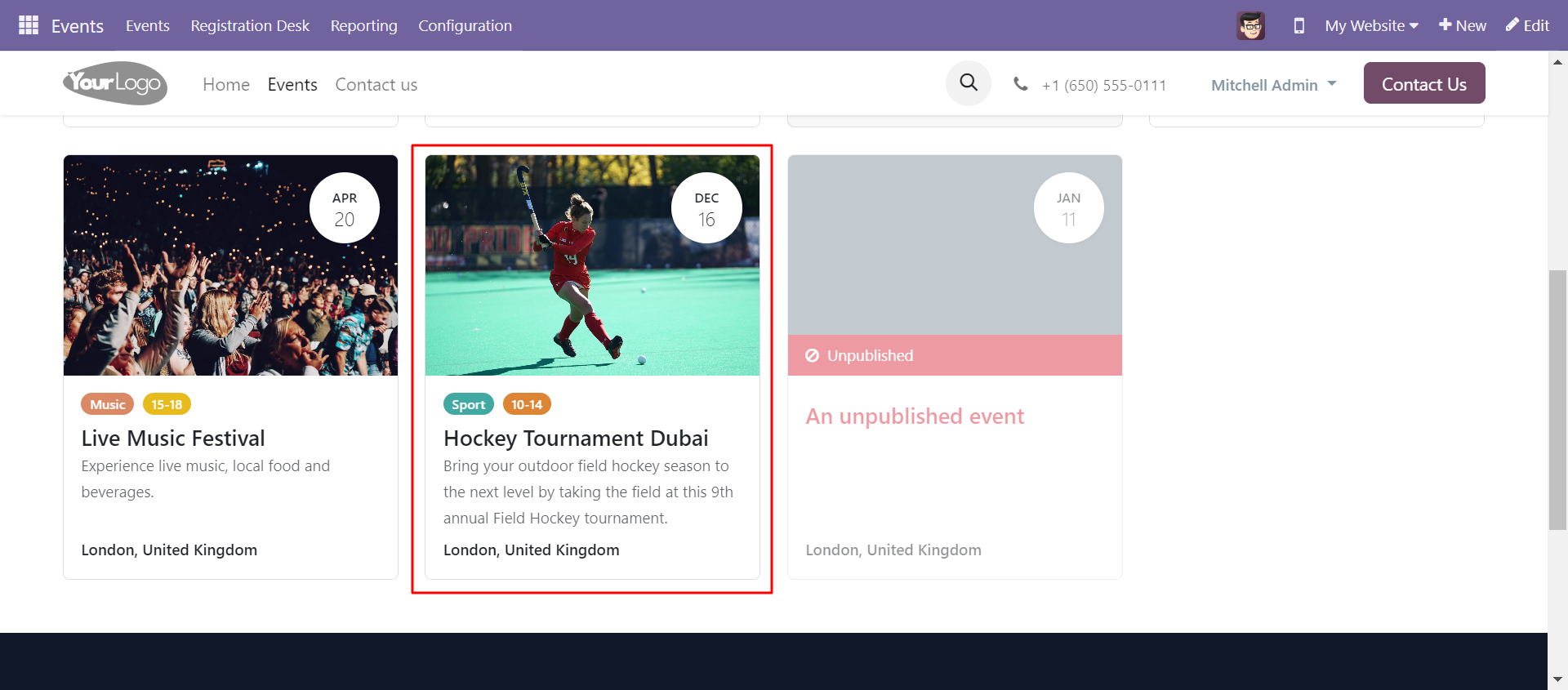Expand the Mitchell Admin user menu
This screenshot has height=690, width=1568.
coord(1273,85)
